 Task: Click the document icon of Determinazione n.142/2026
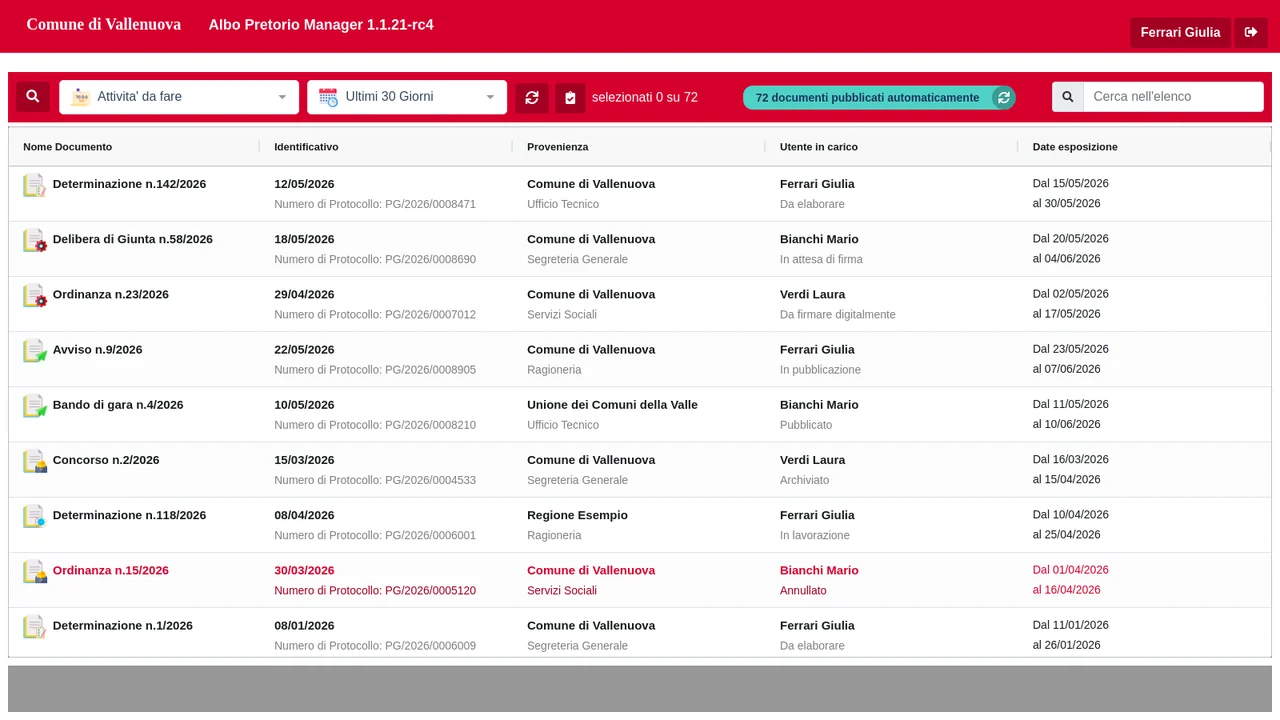(35, 185)
